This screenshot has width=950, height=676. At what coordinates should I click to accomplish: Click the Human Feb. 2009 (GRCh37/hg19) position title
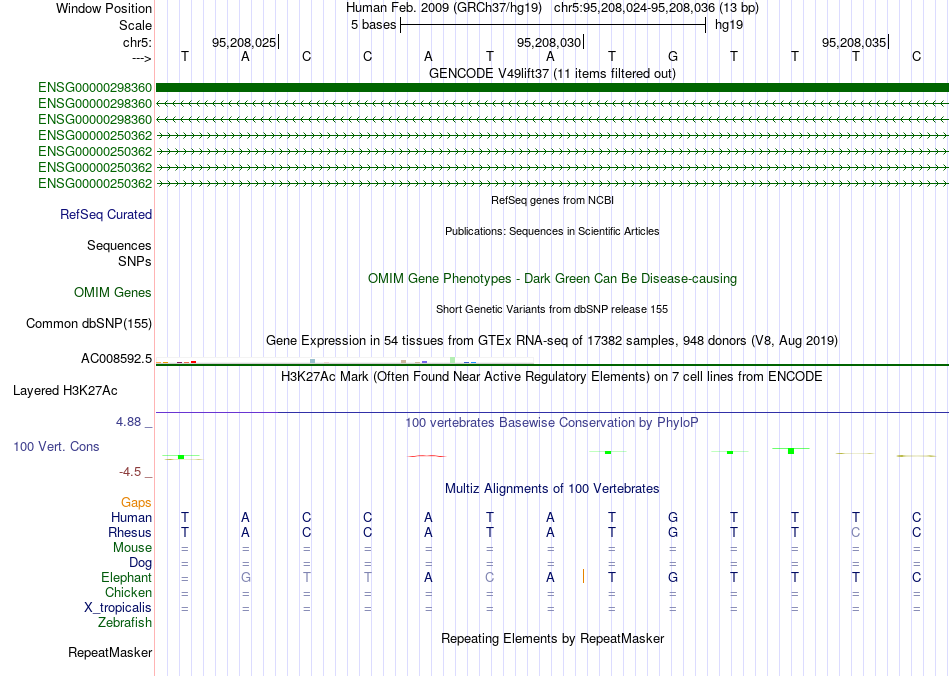[443, 8]
